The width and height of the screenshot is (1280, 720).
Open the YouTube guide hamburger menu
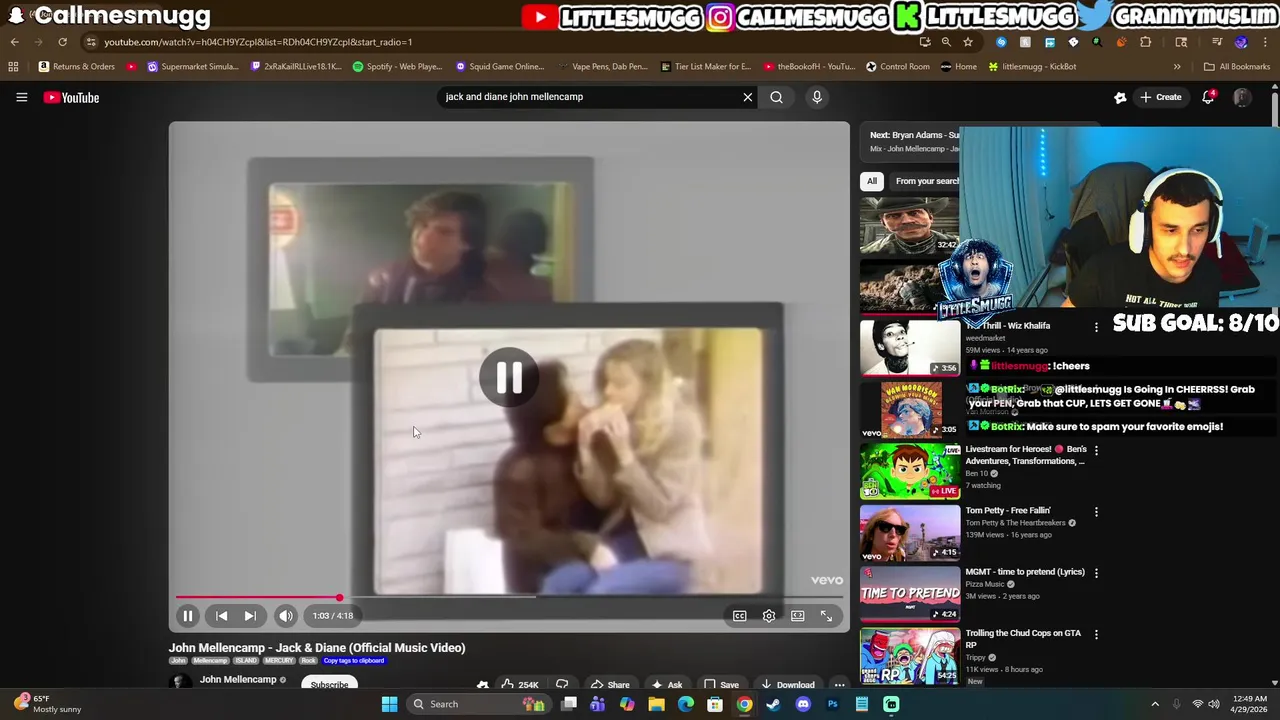(21, 97)
